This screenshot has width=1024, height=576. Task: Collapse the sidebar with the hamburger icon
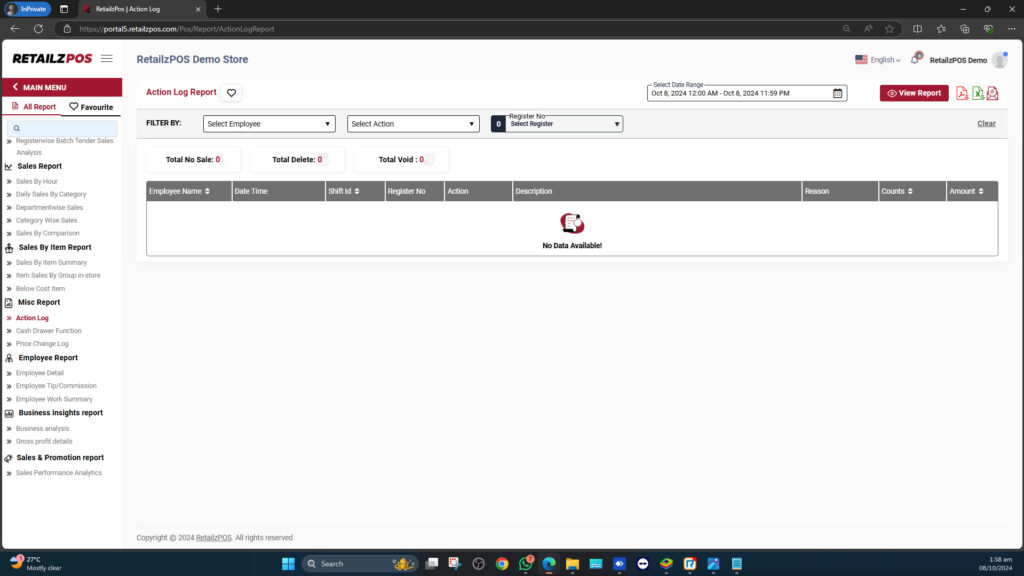coord(107,58)
